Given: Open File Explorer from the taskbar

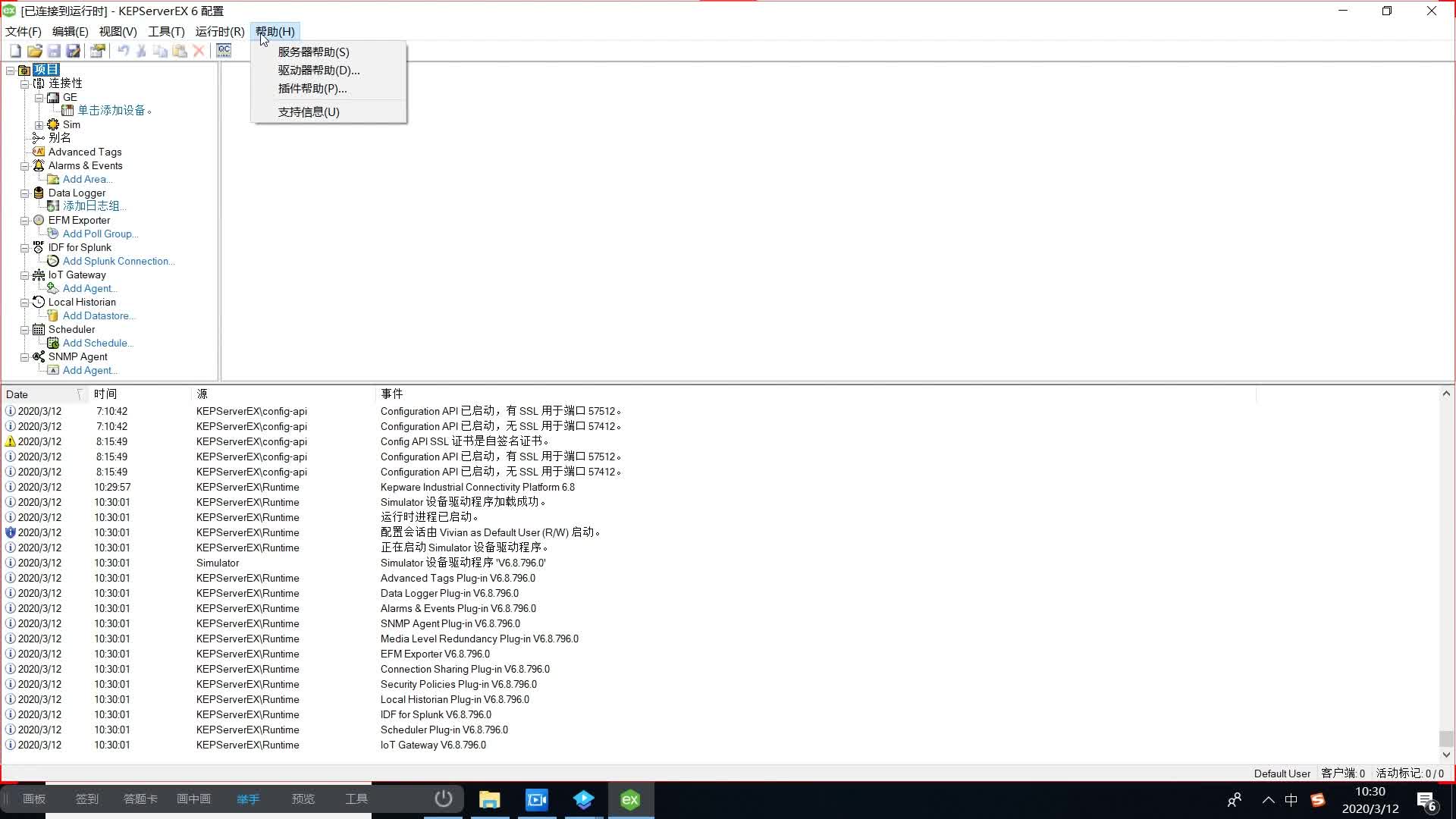Looking at the screenshot, I should coord(490,799).
